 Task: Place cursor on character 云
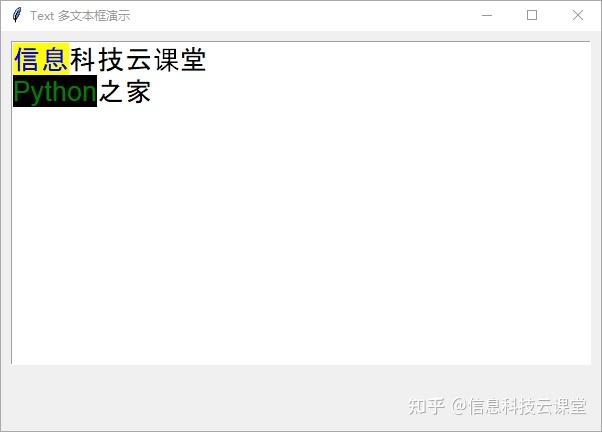pos(139,60)
